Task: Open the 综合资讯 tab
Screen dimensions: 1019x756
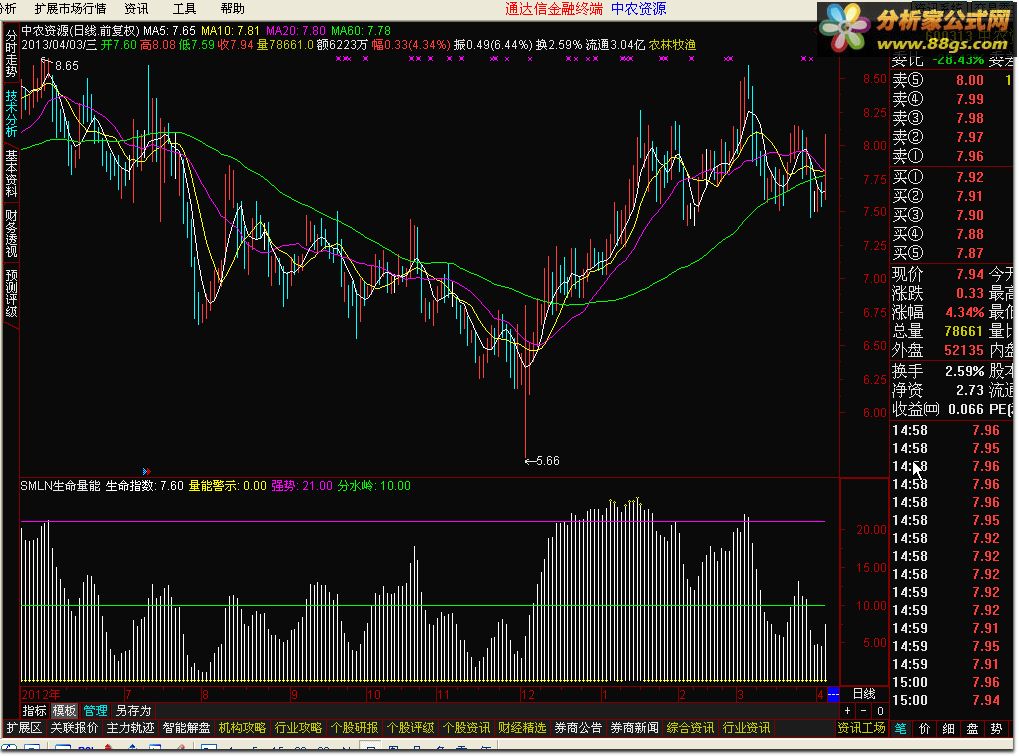Action: 690,727
